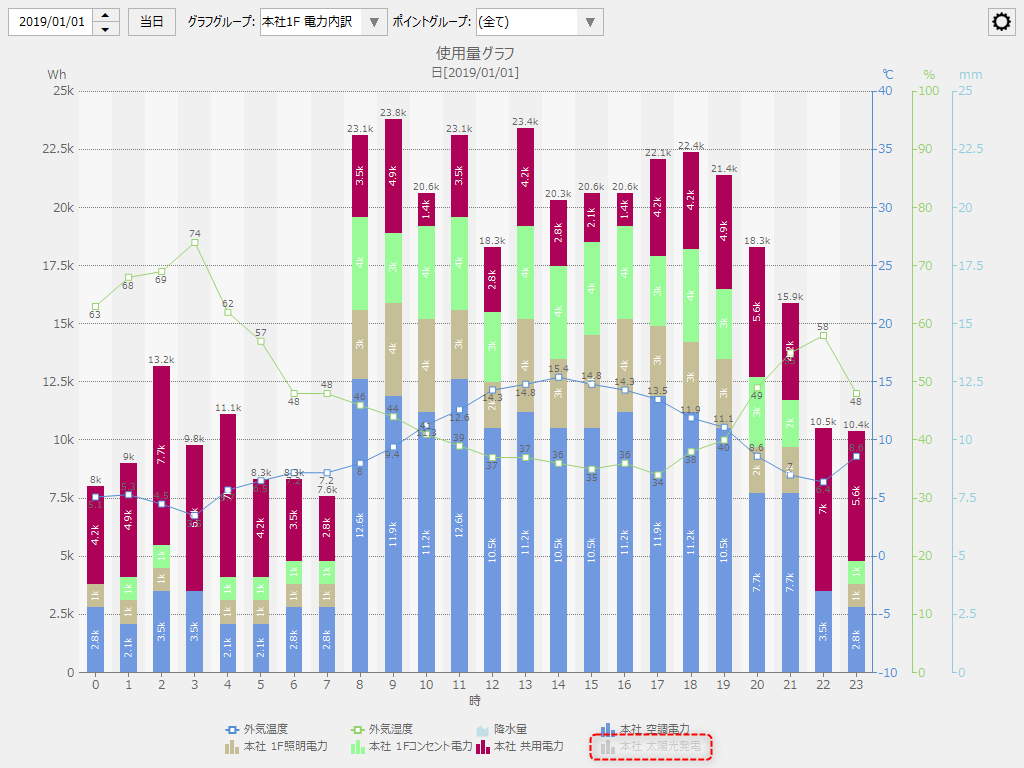This screenshot has width=1024, height=768.
Task: Click the 当日 button
Action: pyautogui.click(x=152, y=22)
